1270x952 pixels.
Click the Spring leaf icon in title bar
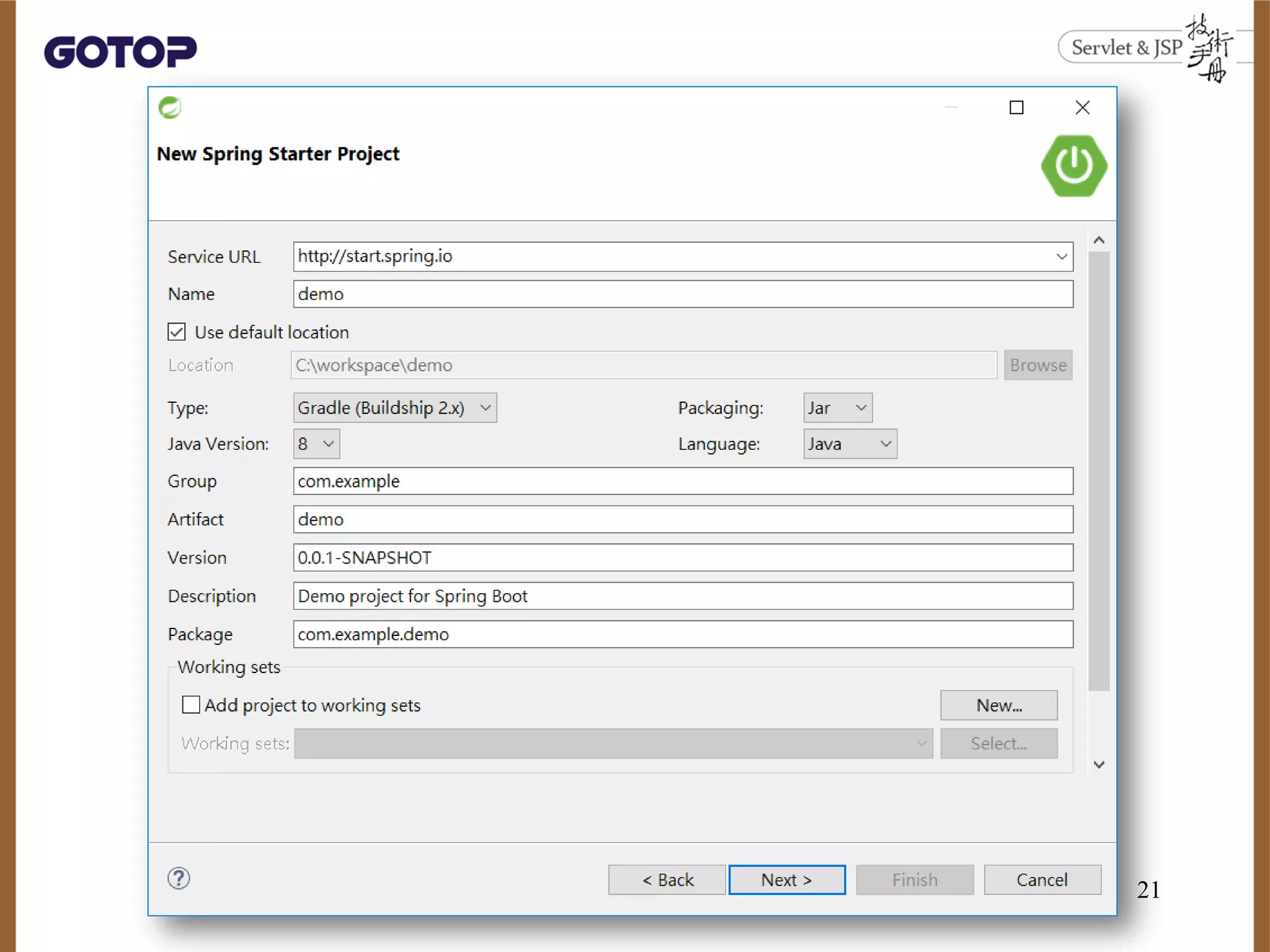170,108
